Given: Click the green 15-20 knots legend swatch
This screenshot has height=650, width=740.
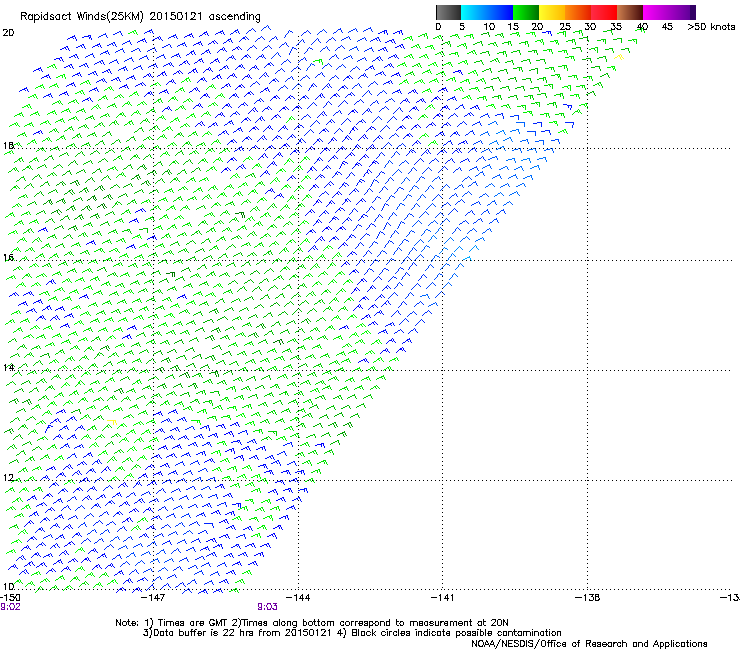Looking at the screenshot, I should [x=526, y=12].
